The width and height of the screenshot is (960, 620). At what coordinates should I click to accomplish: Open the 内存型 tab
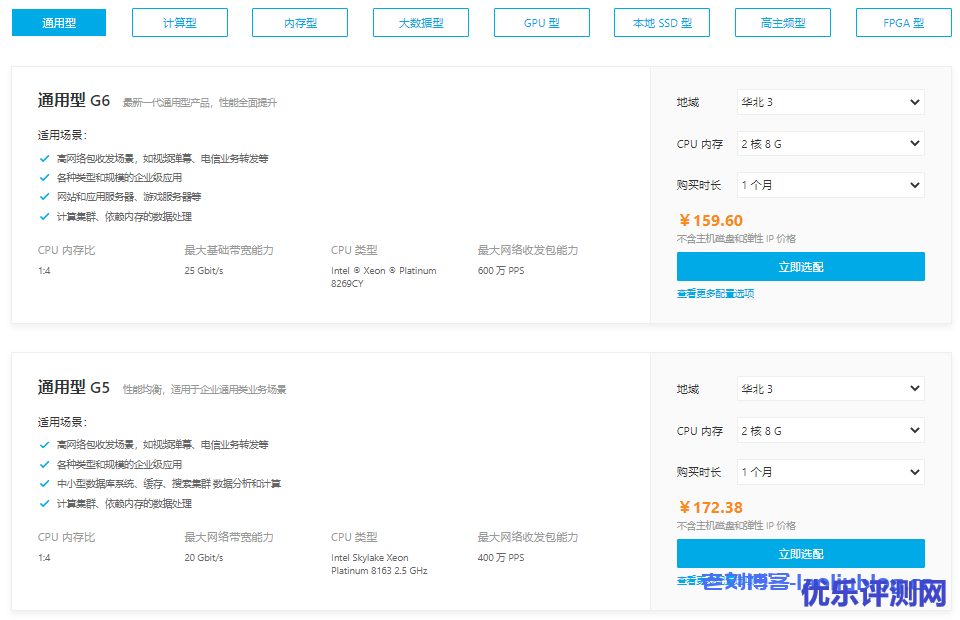(x=300, y=22)
